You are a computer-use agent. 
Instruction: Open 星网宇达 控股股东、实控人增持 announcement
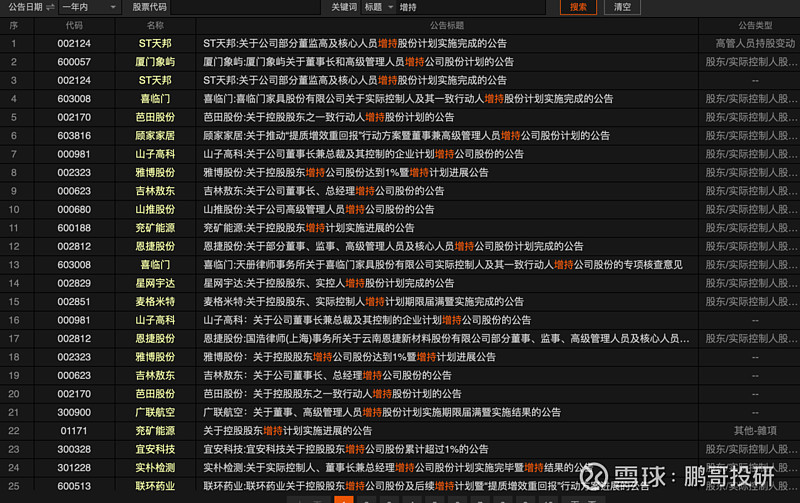pos(329,283)
